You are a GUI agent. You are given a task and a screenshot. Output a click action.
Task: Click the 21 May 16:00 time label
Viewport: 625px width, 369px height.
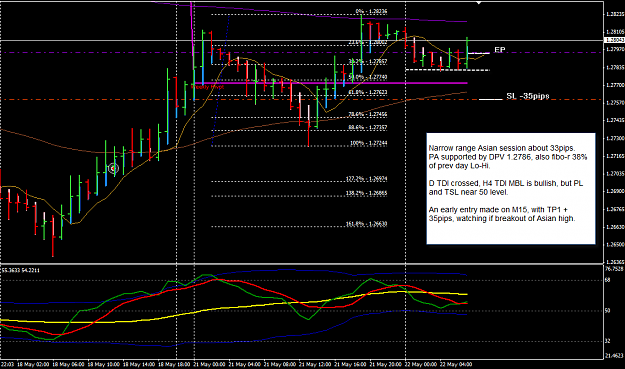coord(350,365)
